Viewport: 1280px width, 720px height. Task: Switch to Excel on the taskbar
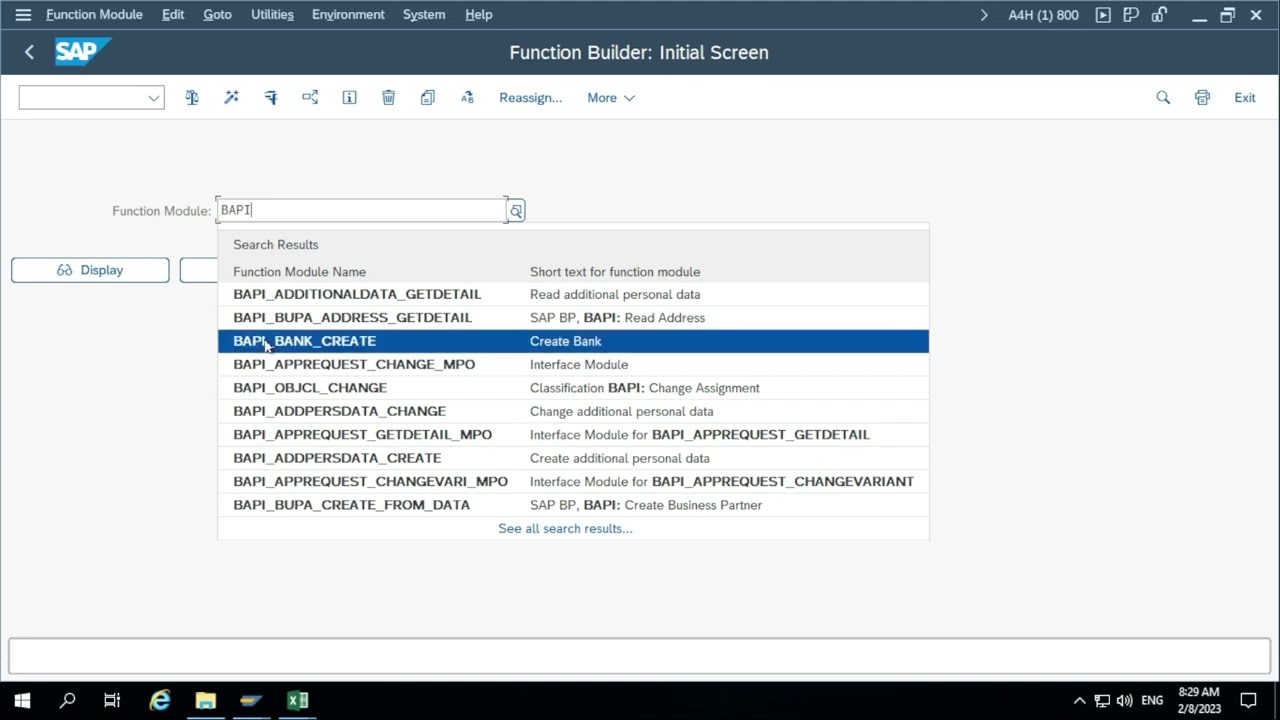point(298,701)
